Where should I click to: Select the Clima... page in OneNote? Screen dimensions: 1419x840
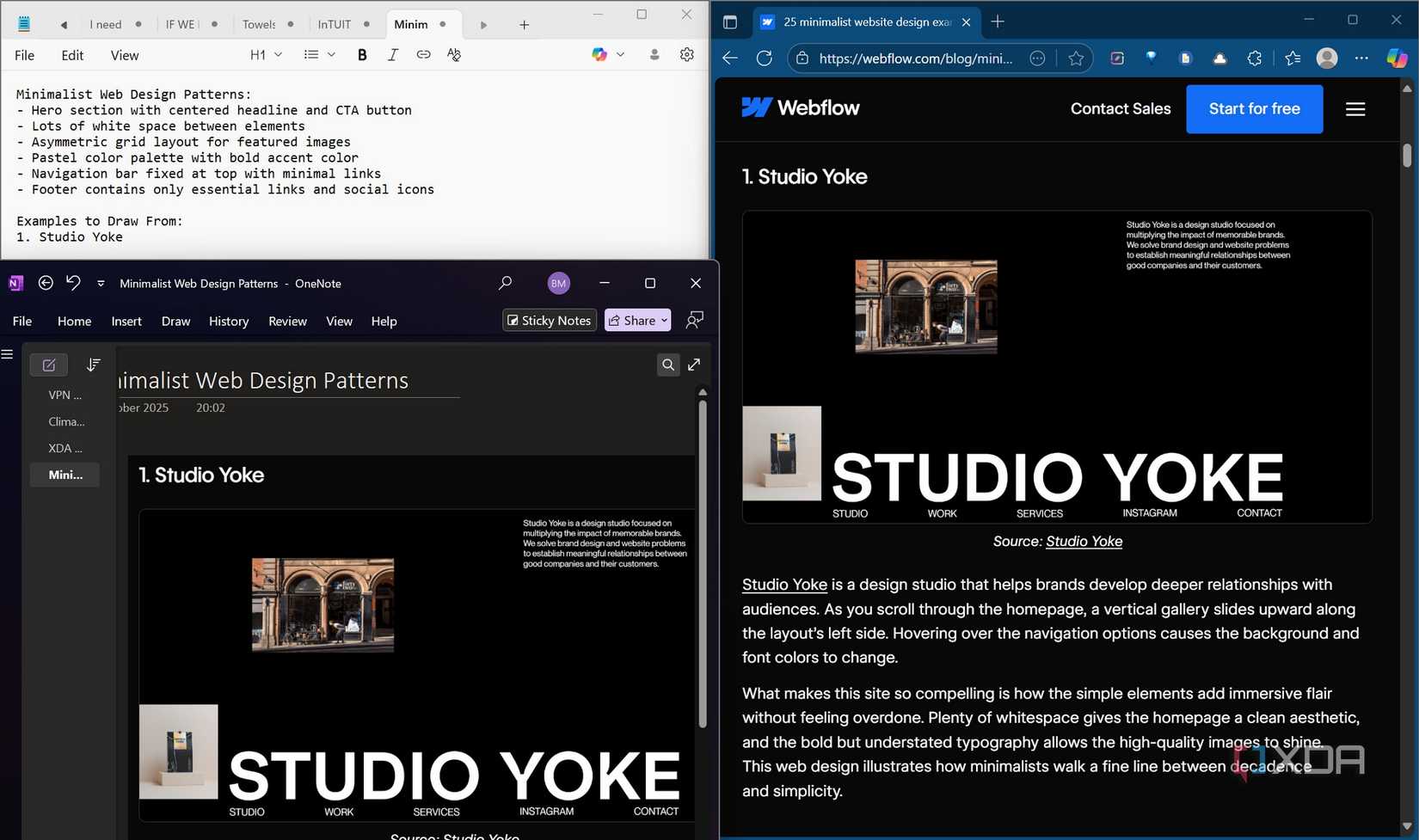click(64, 421)
